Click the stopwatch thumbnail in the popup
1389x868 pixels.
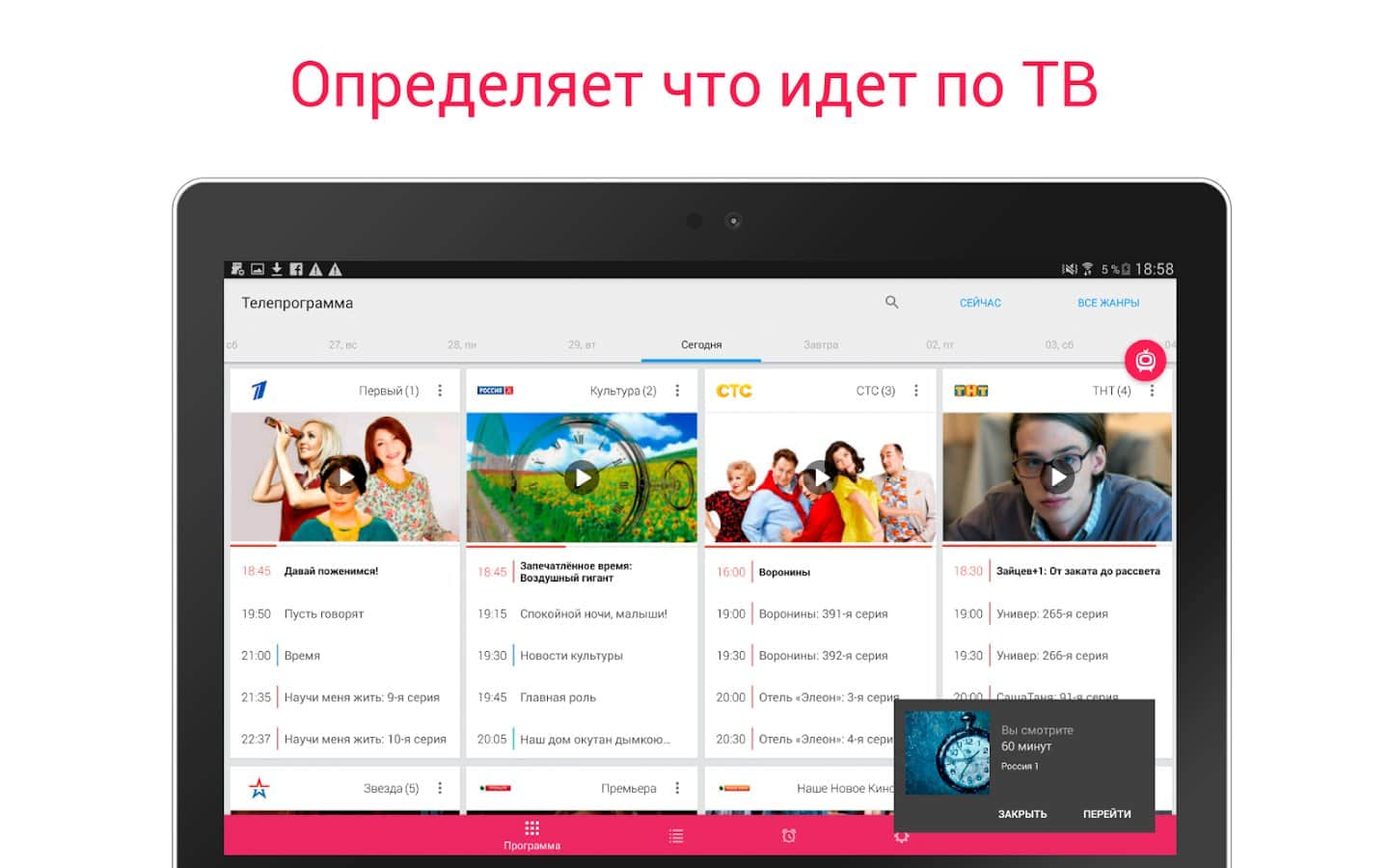(947, 753)
